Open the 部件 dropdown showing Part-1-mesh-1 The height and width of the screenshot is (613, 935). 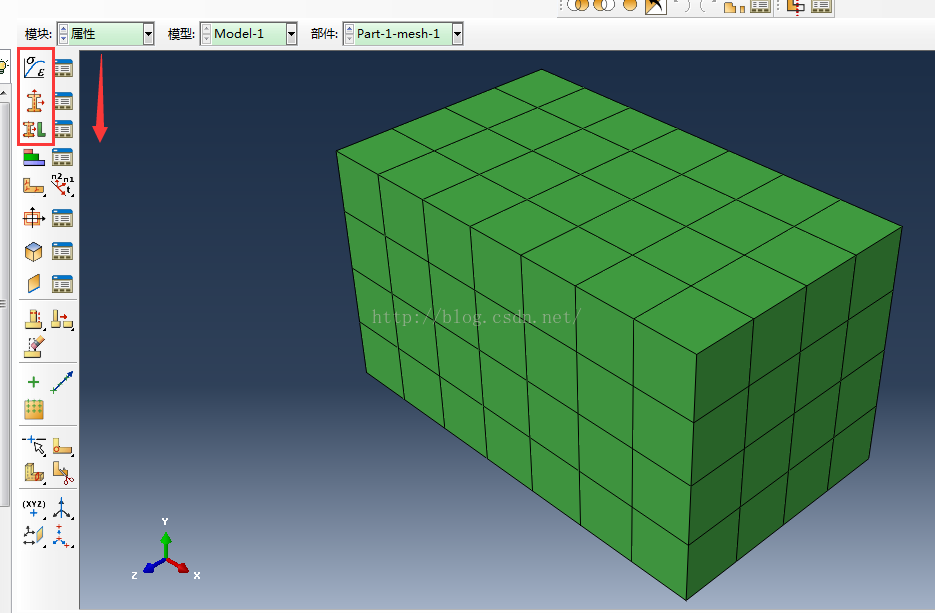tap(457, 35)
